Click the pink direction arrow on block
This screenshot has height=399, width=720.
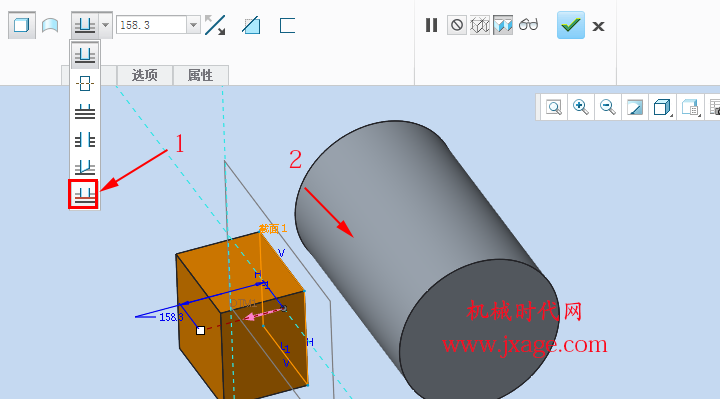tap(264, 314)
